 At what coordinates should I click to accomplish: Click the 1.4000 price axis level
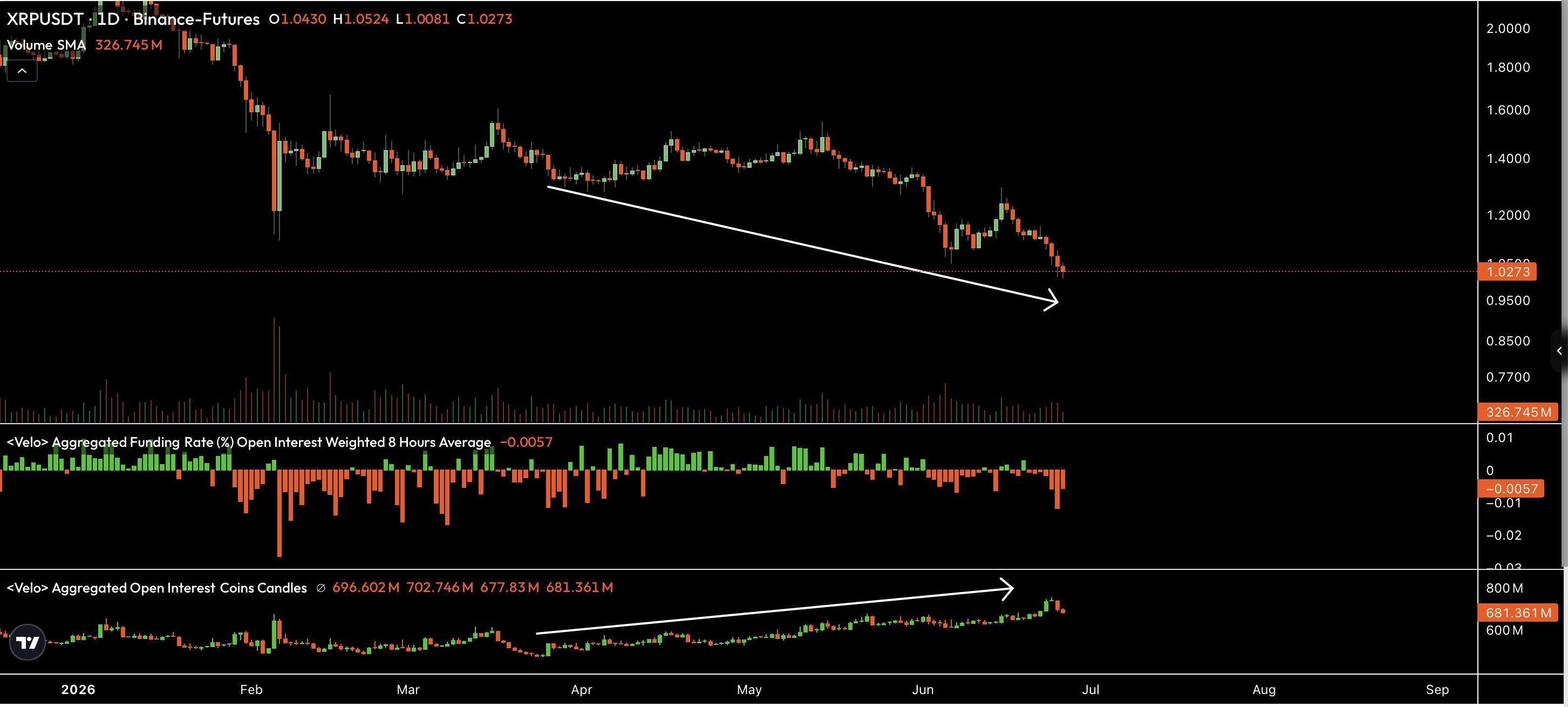1508,159
